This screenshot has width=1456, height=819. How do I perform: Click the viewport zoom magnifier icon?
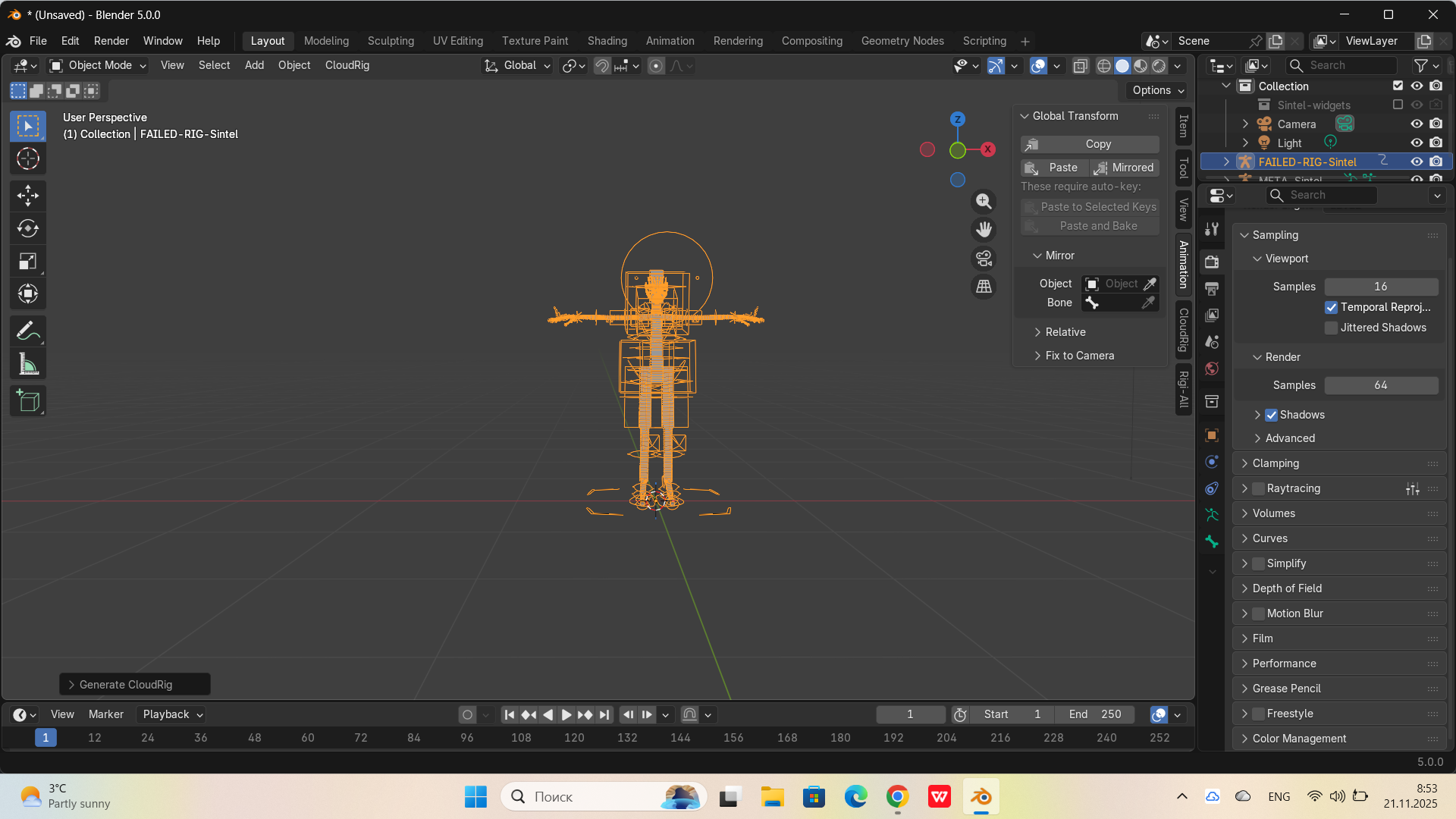[x=984, y=201]
